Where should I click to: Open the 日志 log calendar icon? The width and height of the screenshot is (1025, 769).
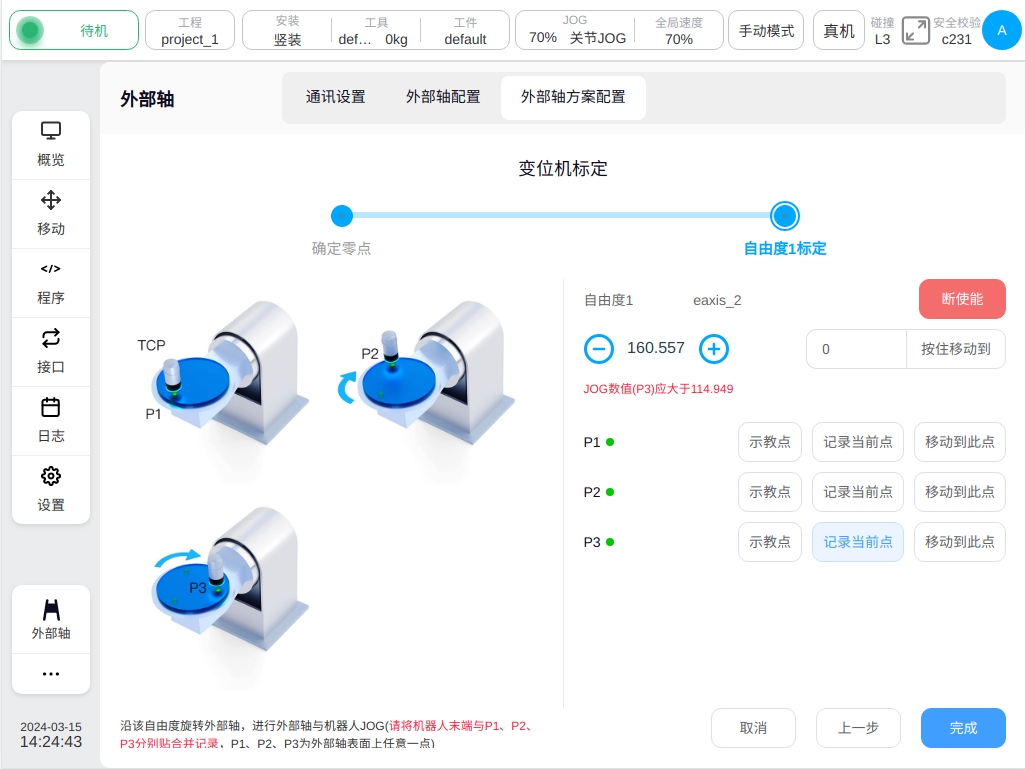51,420
